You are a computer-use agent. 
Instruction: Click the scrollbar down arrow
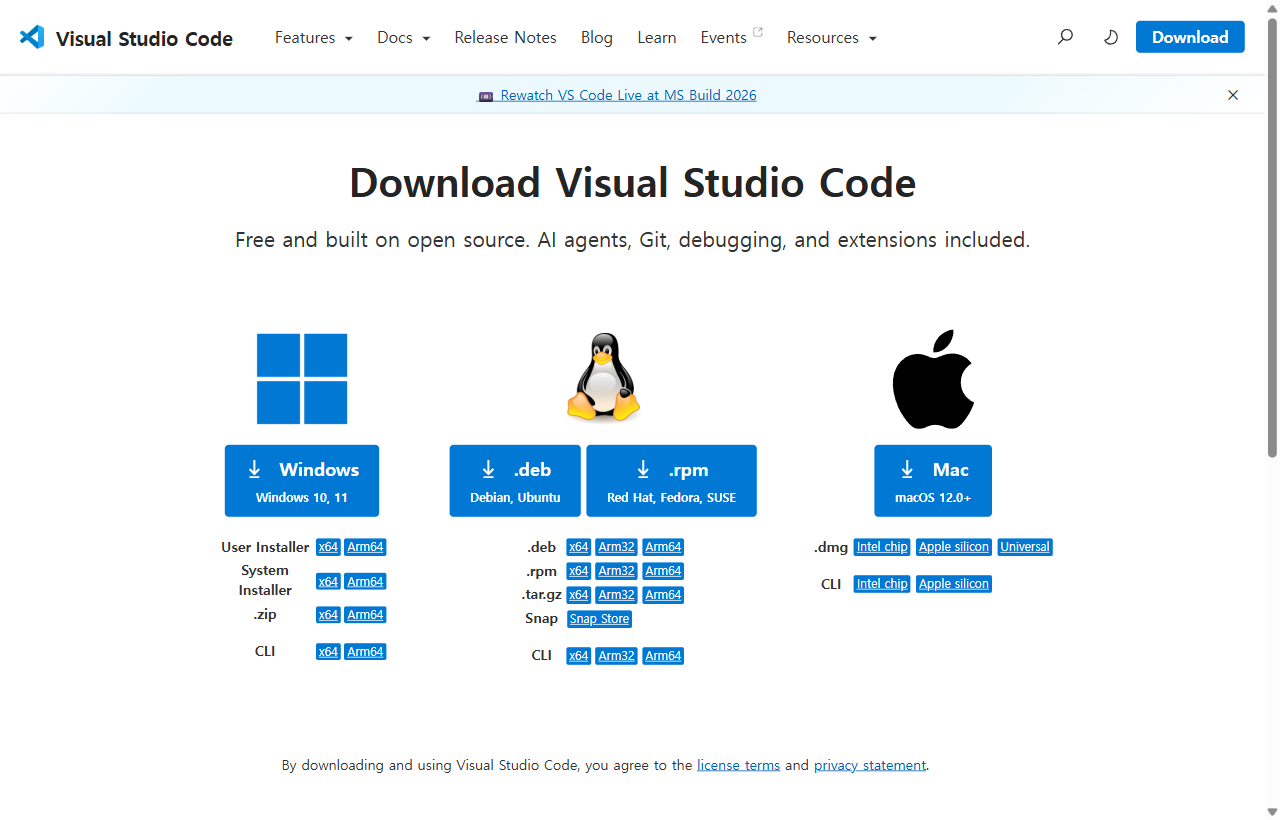click(x=1272, y=810)
